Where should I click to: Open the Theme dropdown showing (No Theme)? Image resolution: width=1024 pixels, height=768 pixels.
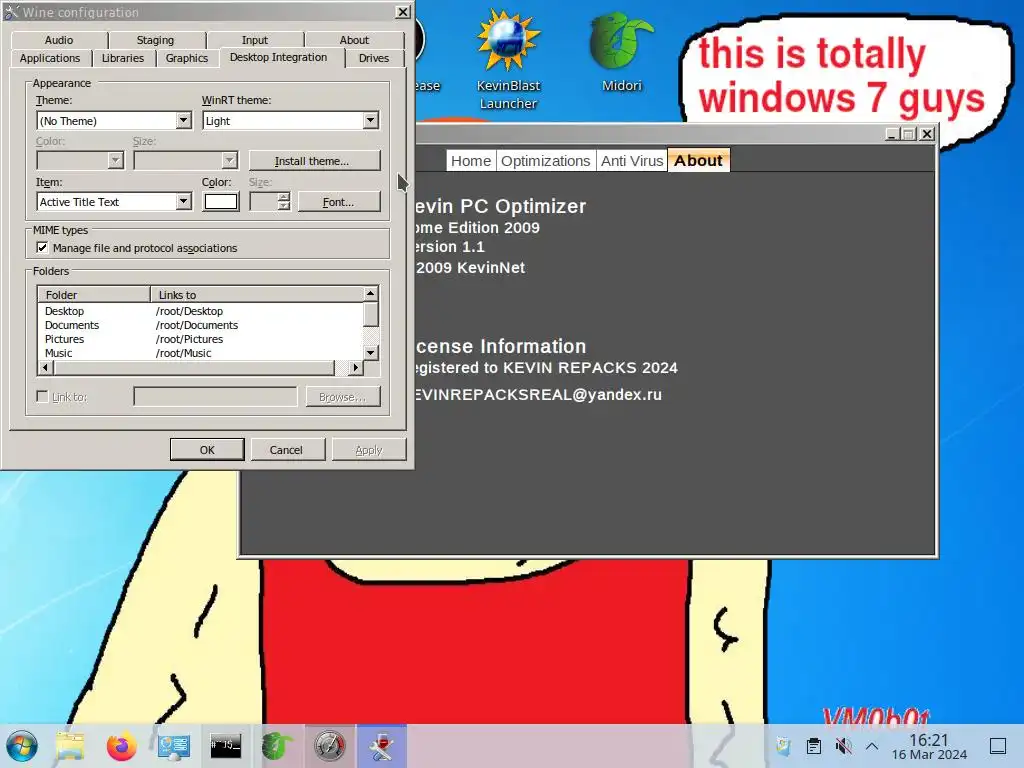pyautogui.click(x=114, y=121)
